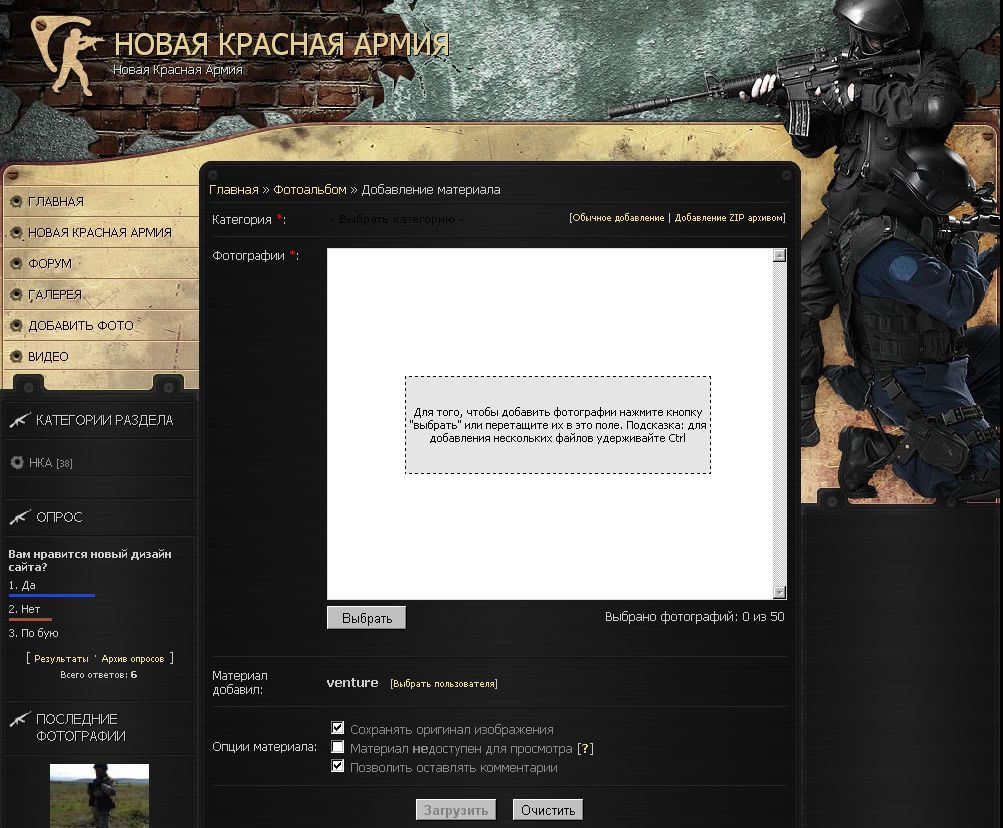
Task: Click the 'Добавление материала' breadcrumb text
Action: 431,189
